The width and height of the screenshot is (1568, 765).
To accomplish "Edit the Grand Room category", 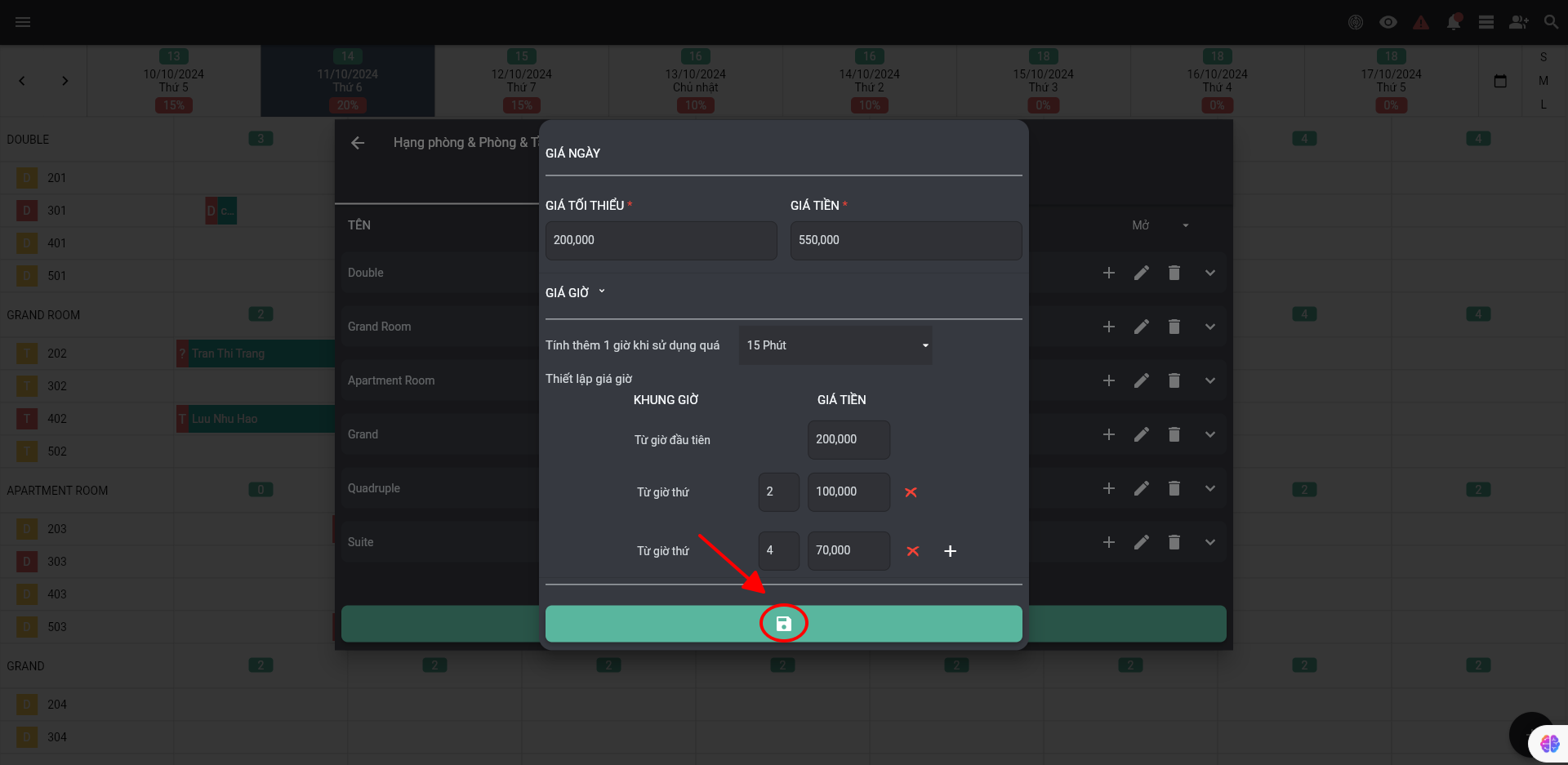I will point(1142,327).
